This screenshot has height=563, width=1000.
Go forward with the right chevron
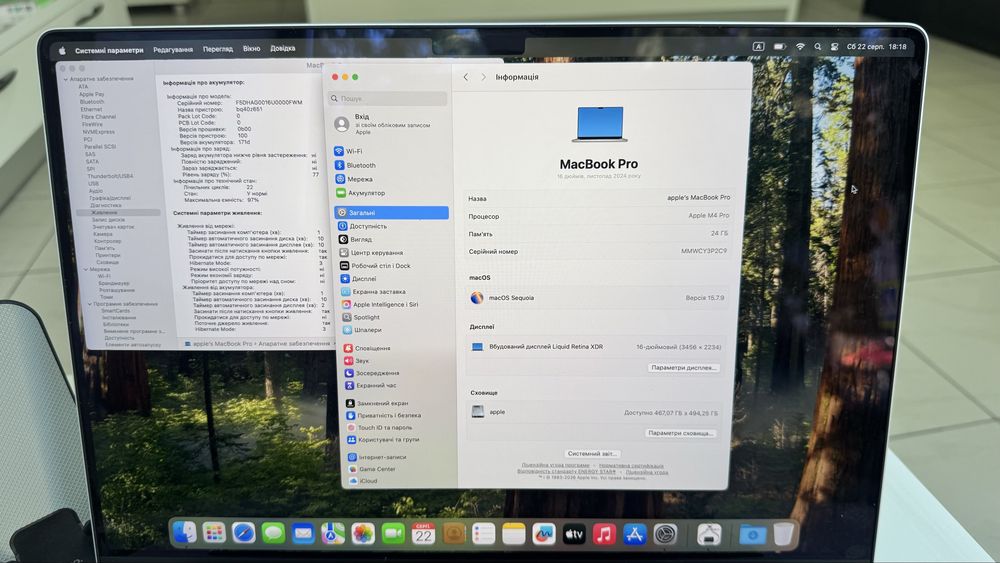(483, 77)
